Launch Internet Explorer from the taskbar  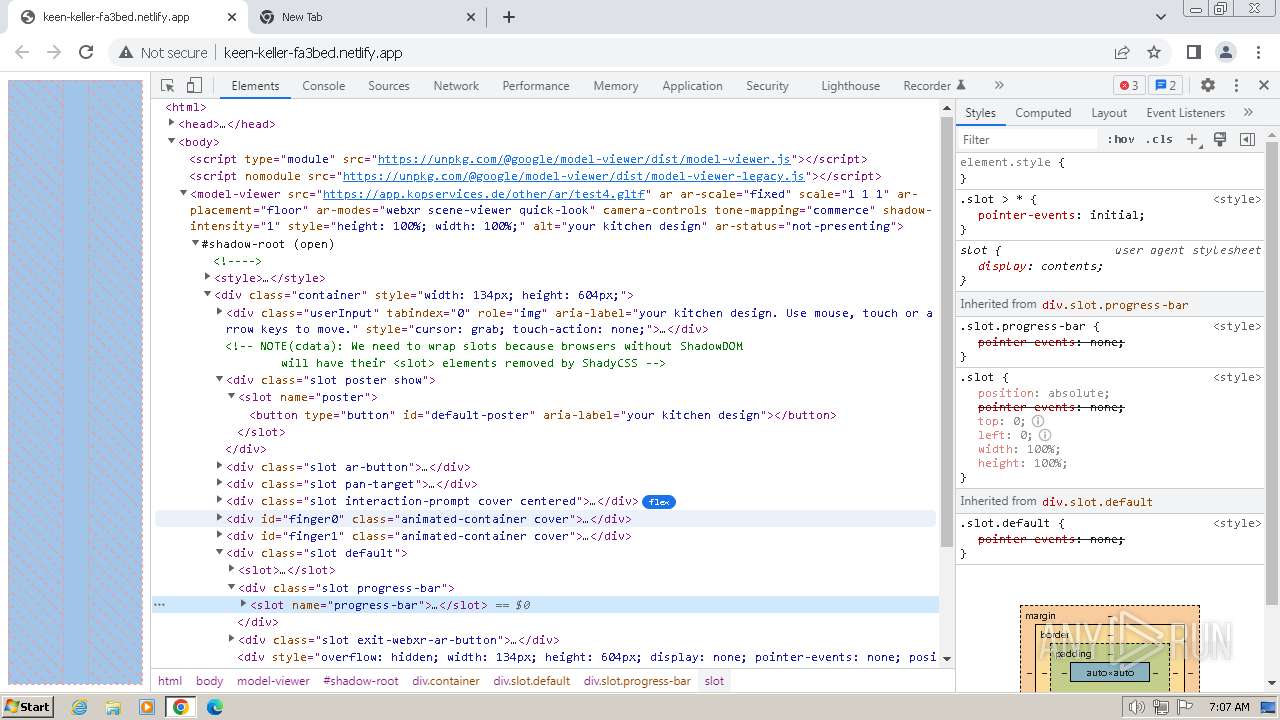point(80,707)
